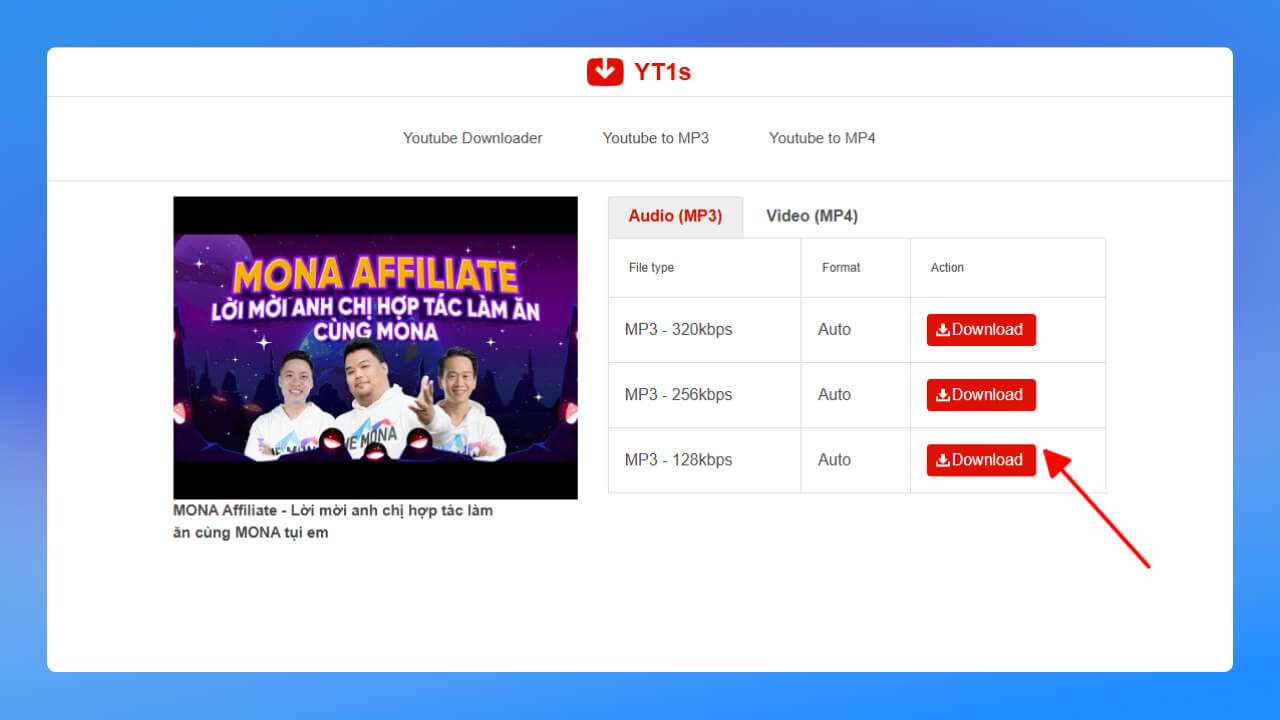Click the File type column header

pyautogui.click(x=651, y=268)
